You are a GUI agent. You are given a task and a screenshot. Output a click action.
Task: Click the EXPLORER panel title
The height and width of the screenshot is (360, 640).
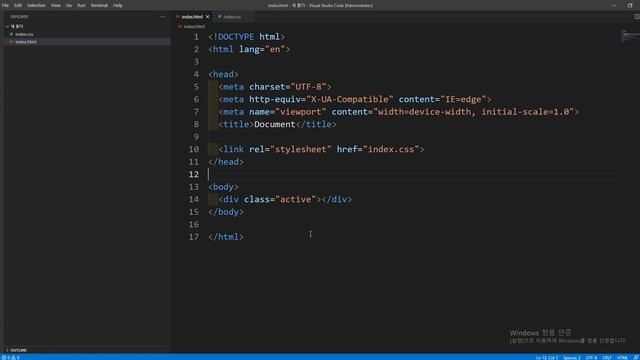(x=19, y=17)
